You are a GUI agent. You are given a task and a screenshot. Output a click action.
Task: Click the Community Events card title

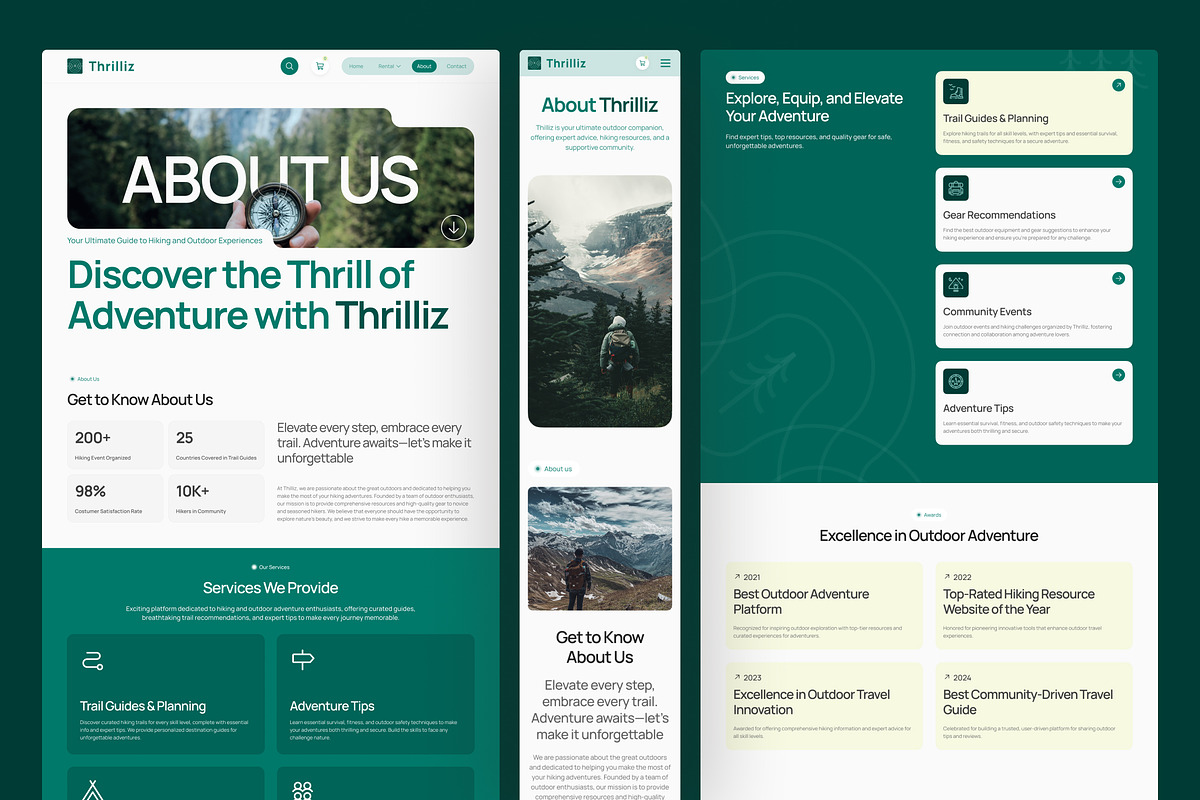coord(987,312)
